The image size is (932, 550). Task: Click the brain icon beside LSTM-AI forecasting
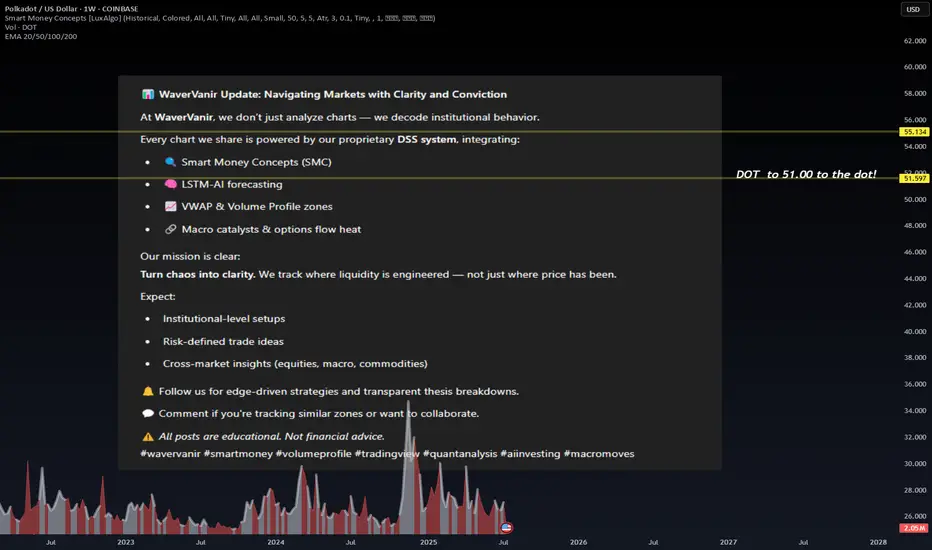pyautogui.click(x=170, y=184)
